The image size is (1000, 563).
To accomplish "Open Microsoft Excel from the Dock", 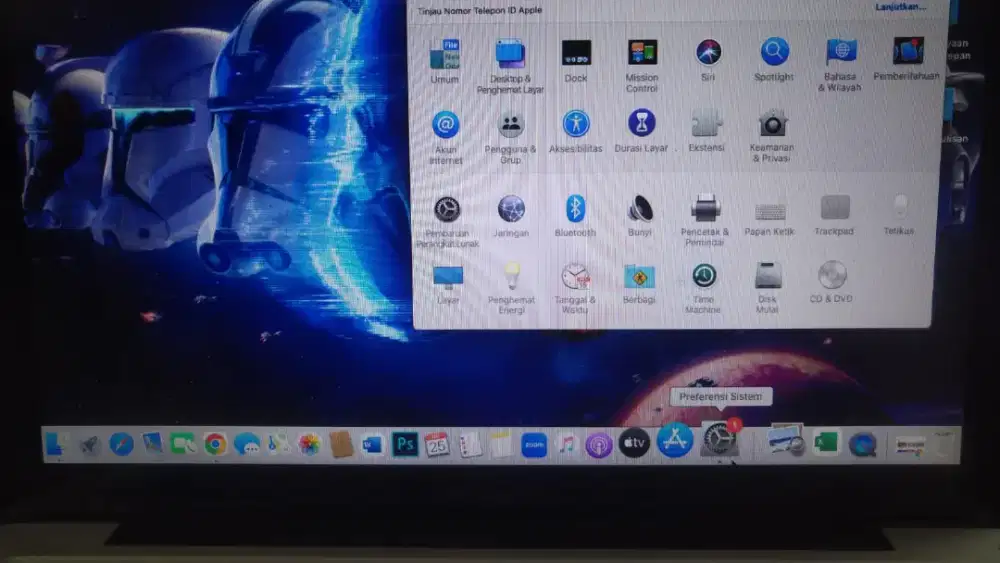I will coord(827,442).
